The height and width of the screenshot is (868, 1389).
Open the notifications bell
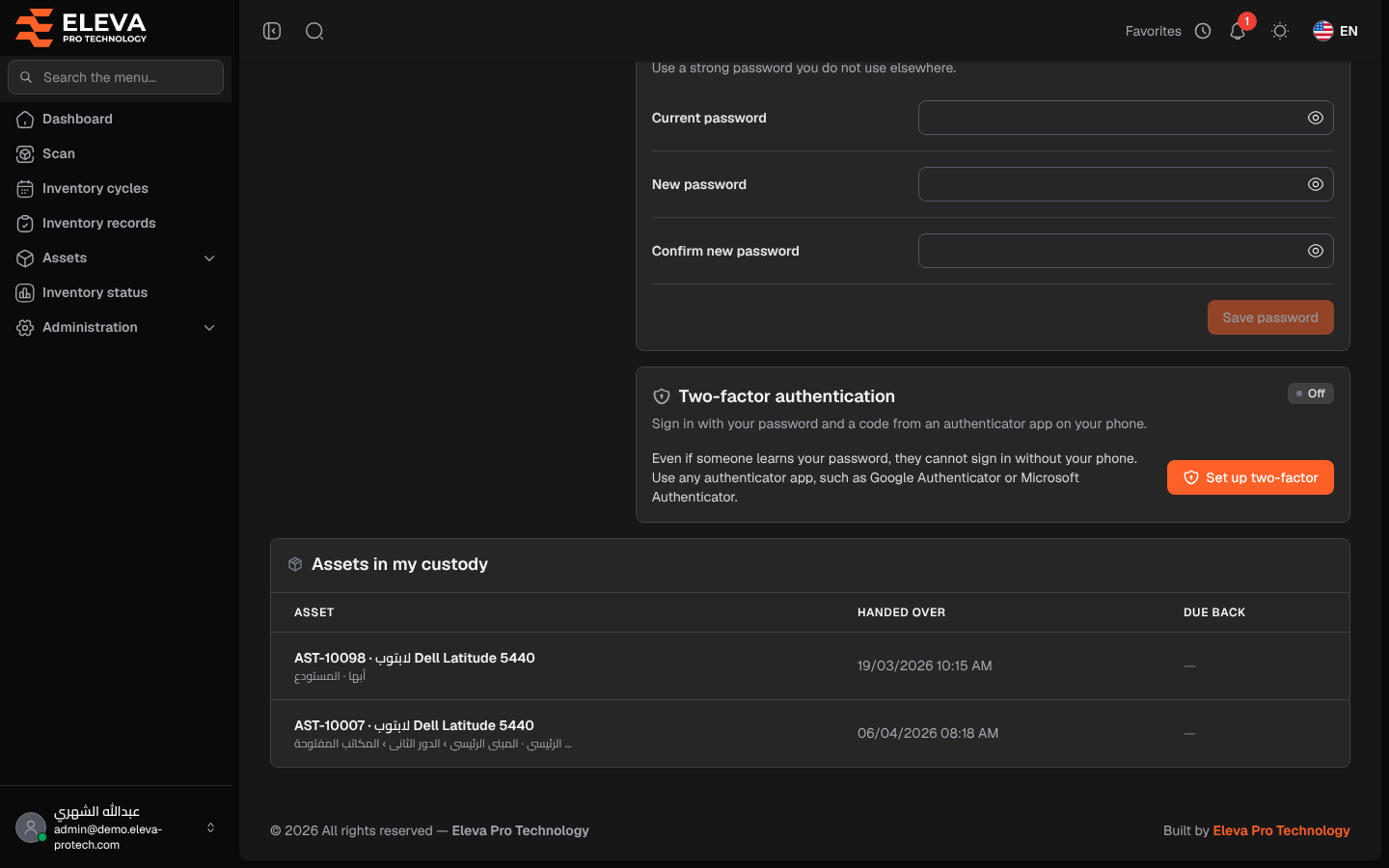pyautogui.click(x=1238, y=31)
